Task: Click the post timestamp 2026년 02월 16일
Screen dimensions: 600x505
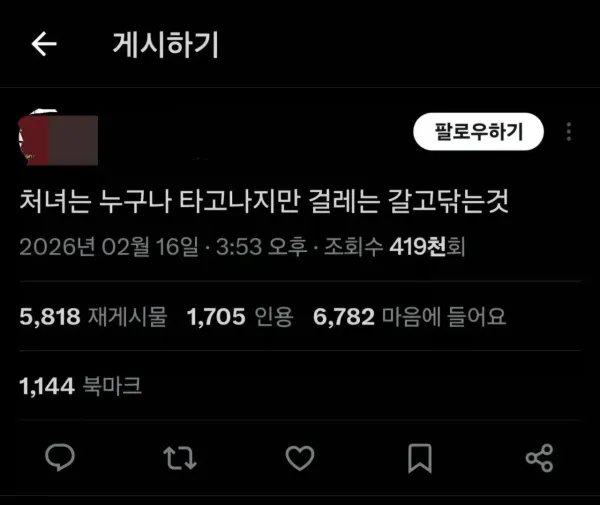Action: coord(109,247)
